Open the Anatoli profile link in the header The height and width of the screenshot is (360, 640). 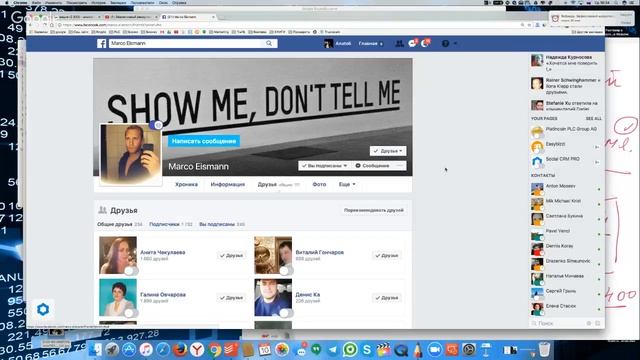pyautogui.click(x=338, y=43)
